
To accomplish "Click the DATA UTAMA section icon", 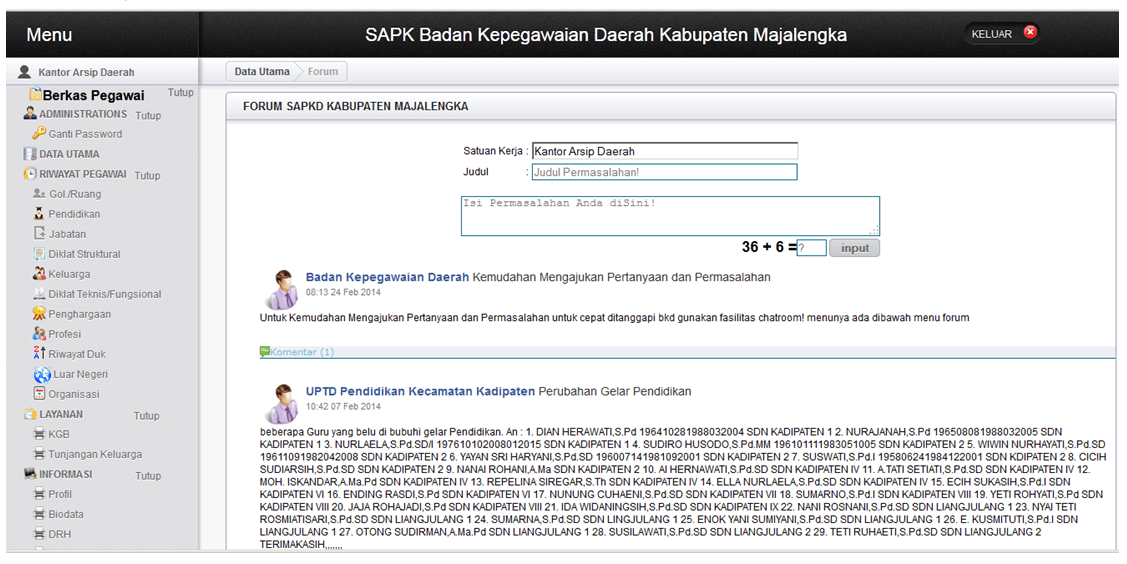I will (30, 154).
